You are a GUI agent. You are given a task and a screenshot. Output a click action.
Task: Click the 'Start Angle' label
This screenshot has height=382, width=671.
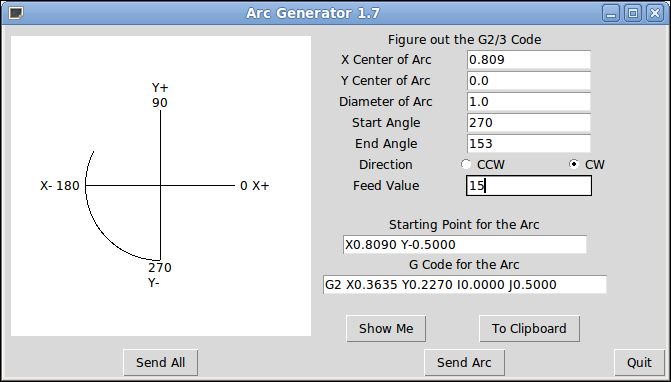[386, 123]
